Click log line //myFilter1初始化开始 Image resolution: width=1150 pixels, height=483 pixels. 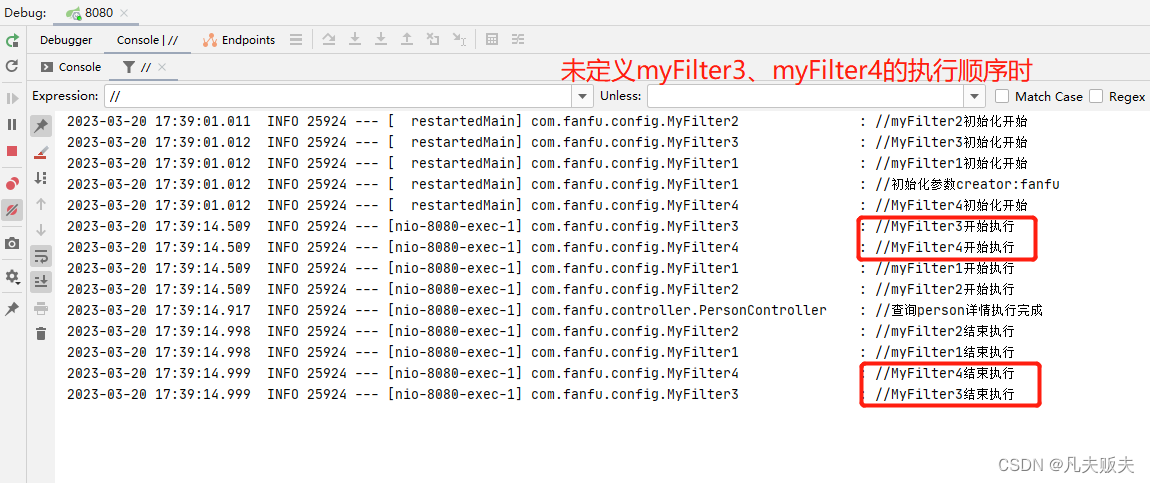coord(952,163)
